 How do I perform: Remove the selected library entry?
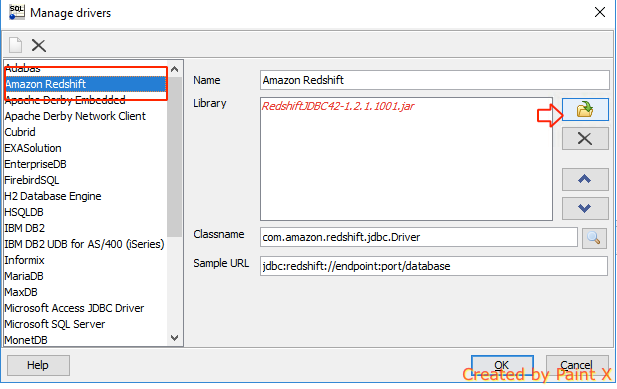[585, 138]
